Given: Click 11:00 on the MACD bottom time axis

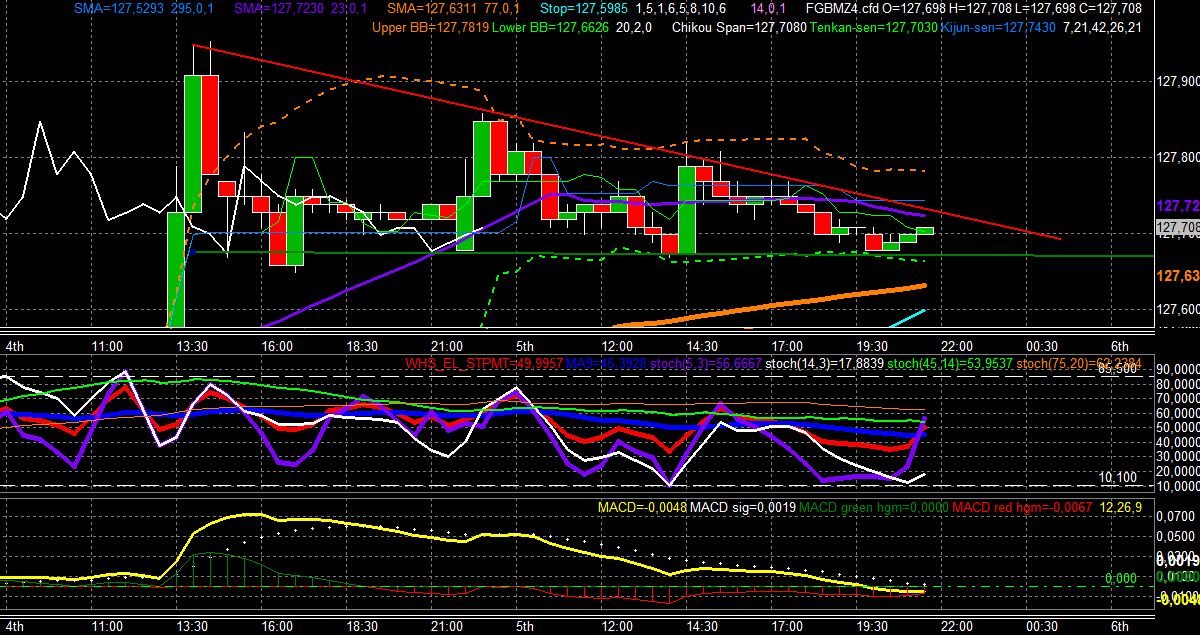Looking at the screenshot, I should (106, 626).
